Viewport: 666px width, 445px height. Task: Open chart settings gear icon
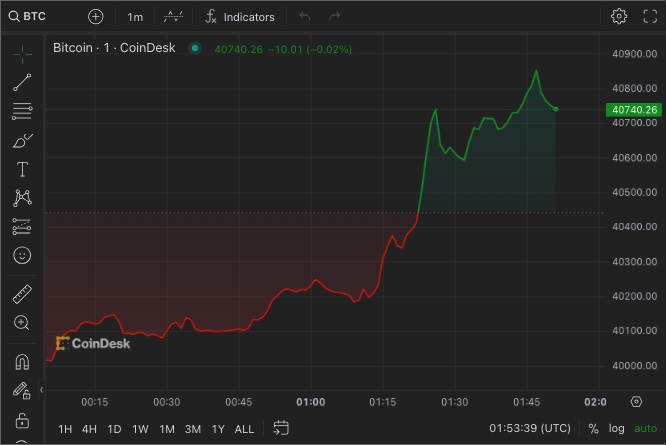tap(619, 17)
